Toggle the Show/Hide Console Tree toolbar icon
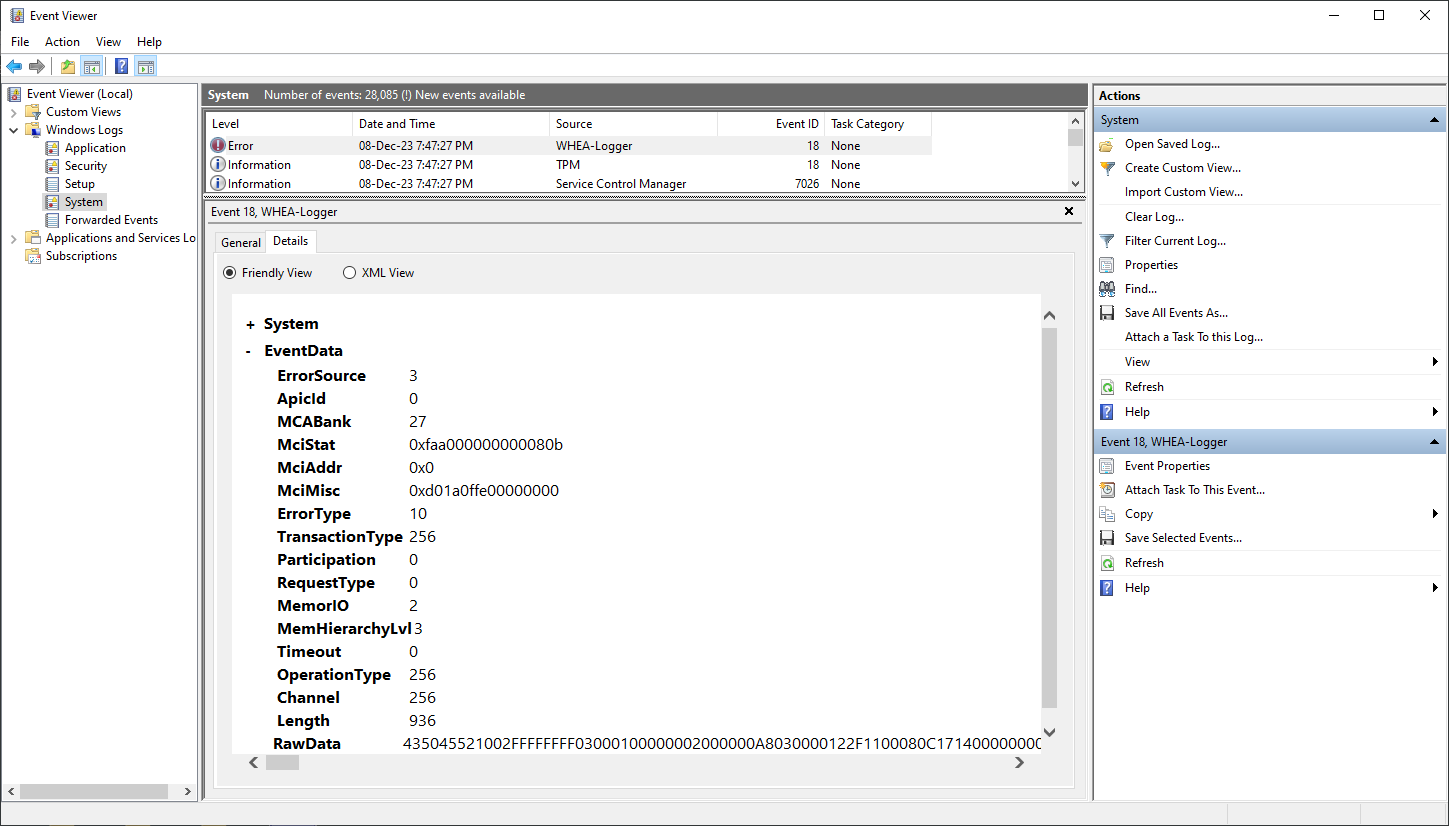1449x826 pixels. point(91,67)
